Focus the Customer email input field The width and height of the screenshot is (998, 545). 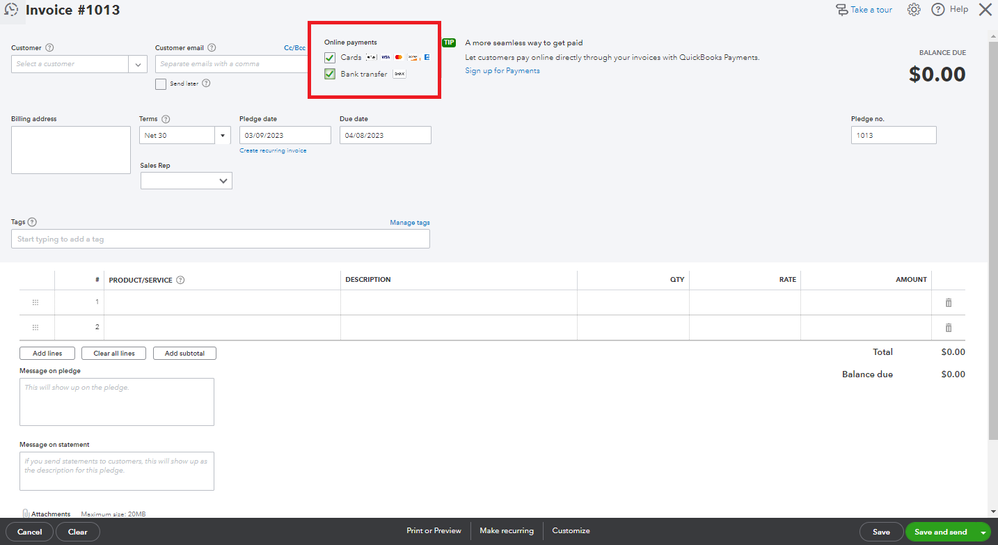[x=231, y=64]
